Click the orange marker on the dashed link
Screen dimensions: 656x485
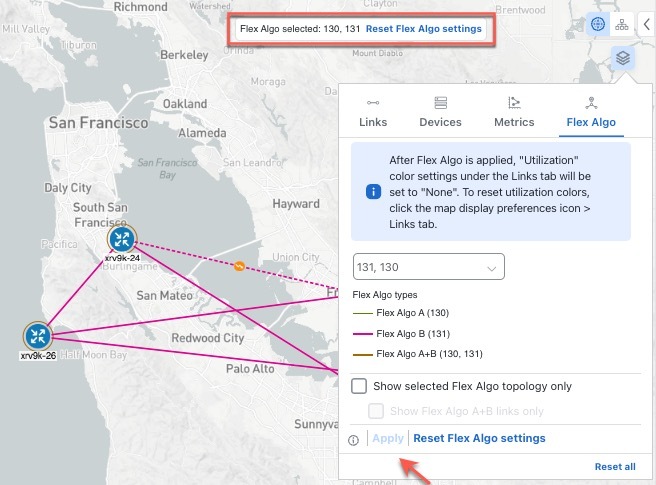click(x=239, y=266)
